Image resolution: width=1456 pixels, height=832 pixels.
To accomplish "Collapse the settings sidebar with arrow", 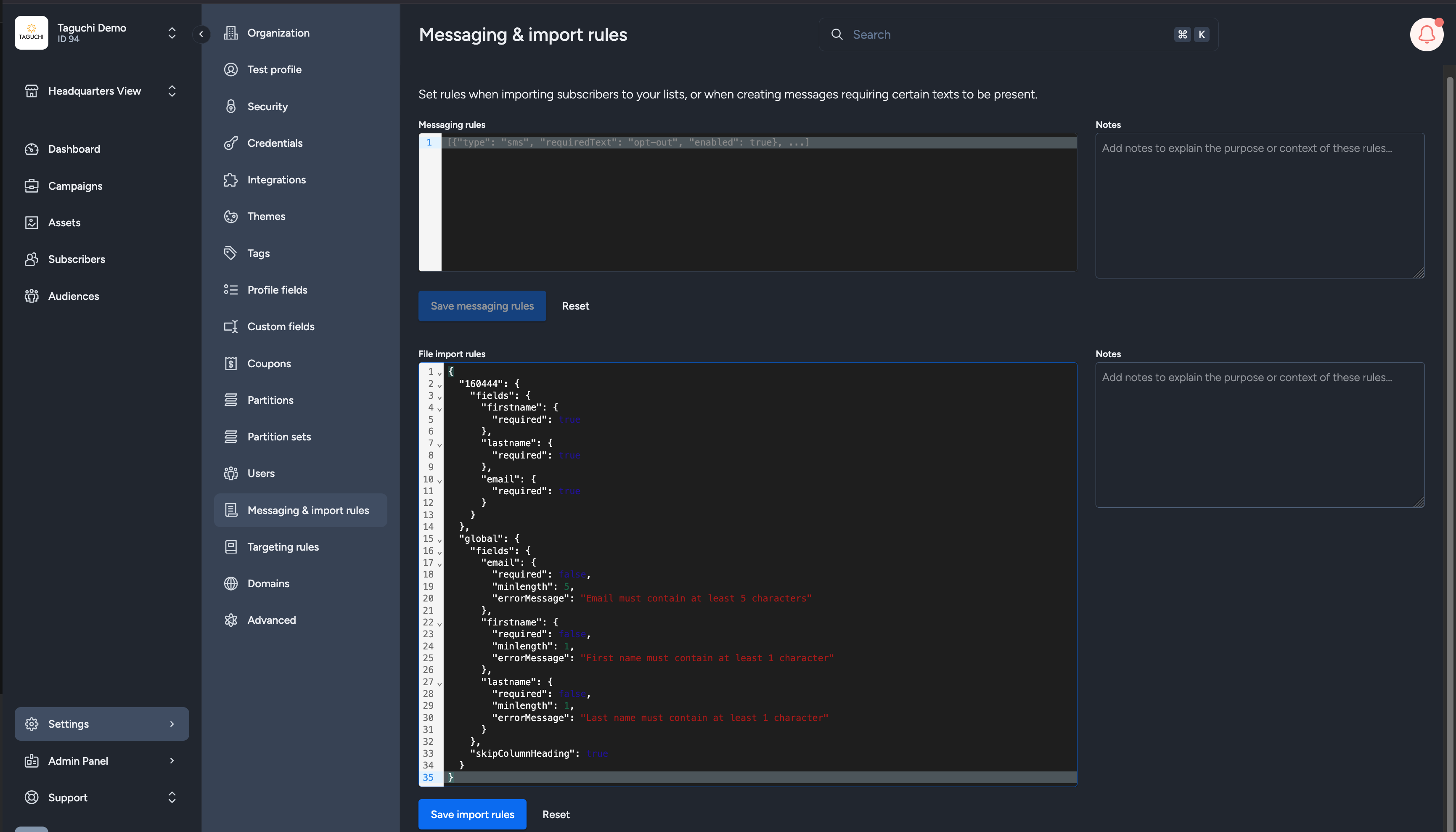I will (x=201, y=34).
